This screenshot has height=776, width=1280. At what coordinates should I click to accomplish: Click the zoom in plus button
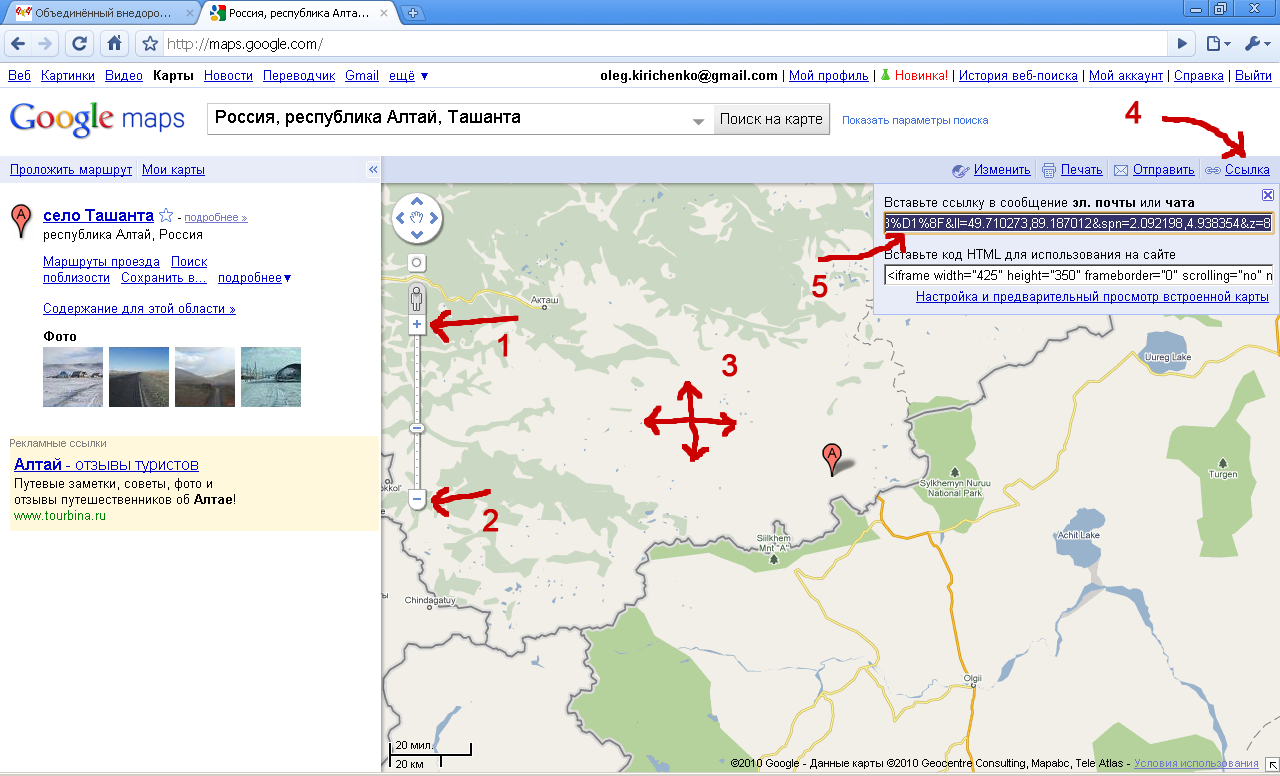pyautogui.click(x=417, y=325)
